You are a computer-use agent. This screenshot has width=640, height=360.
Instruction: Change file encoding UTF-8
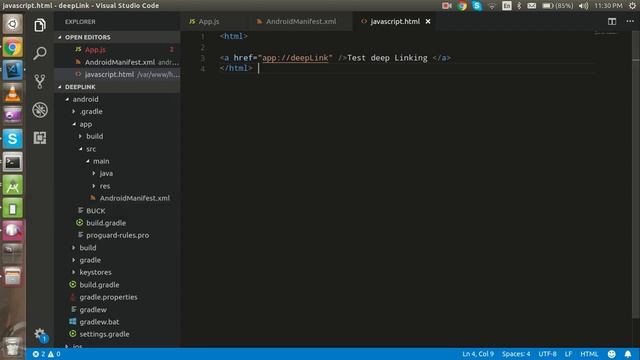(547, 354)
